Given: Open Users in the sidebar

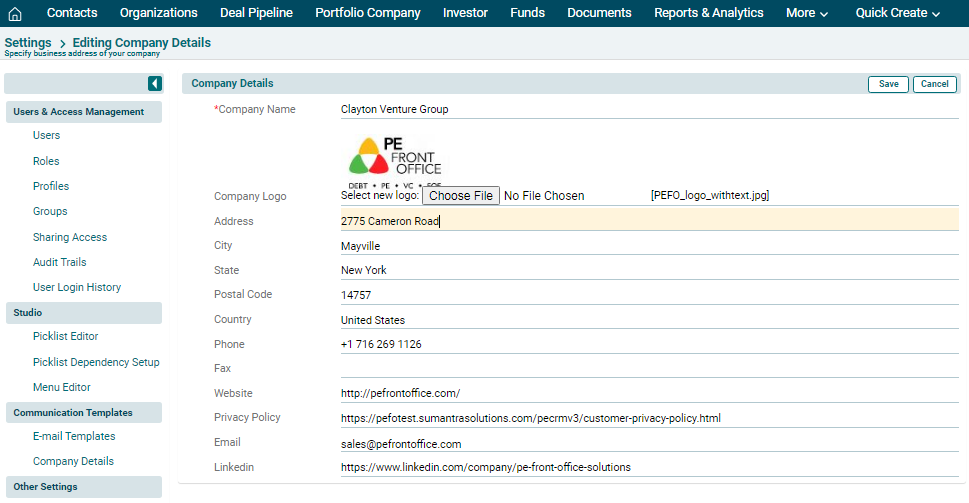Looking at the screenshot, I should coord(46,135).
